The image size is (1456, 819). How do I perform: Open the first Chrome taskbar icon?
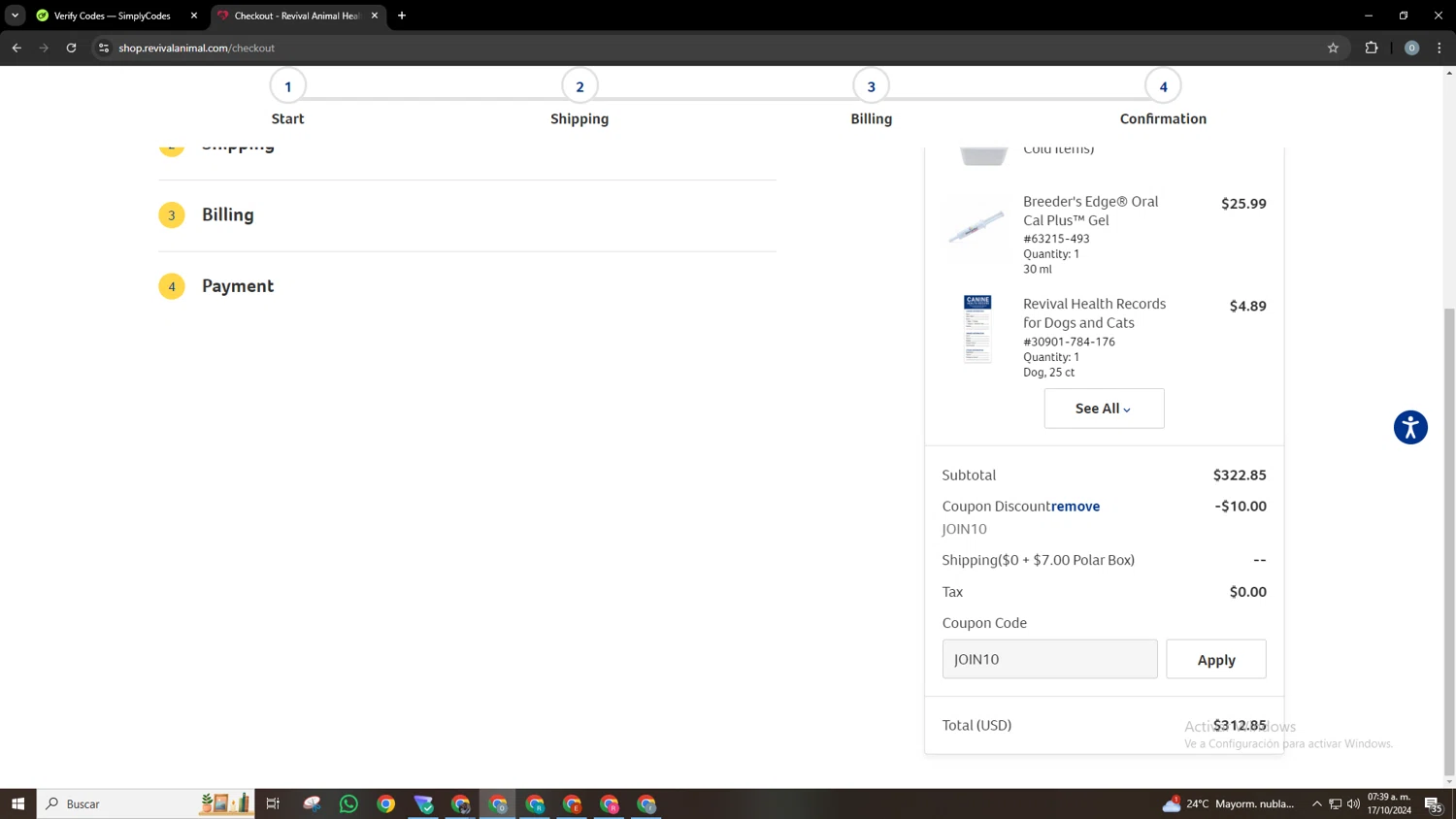386,803
